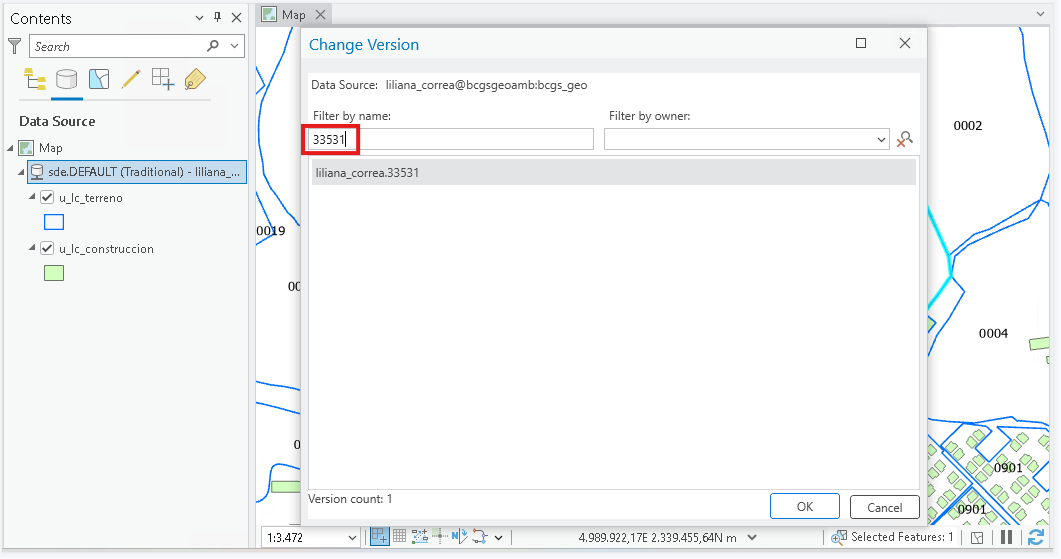1061x559 pixels.
Task: Refresh the map view
Action: (1035, 537)
